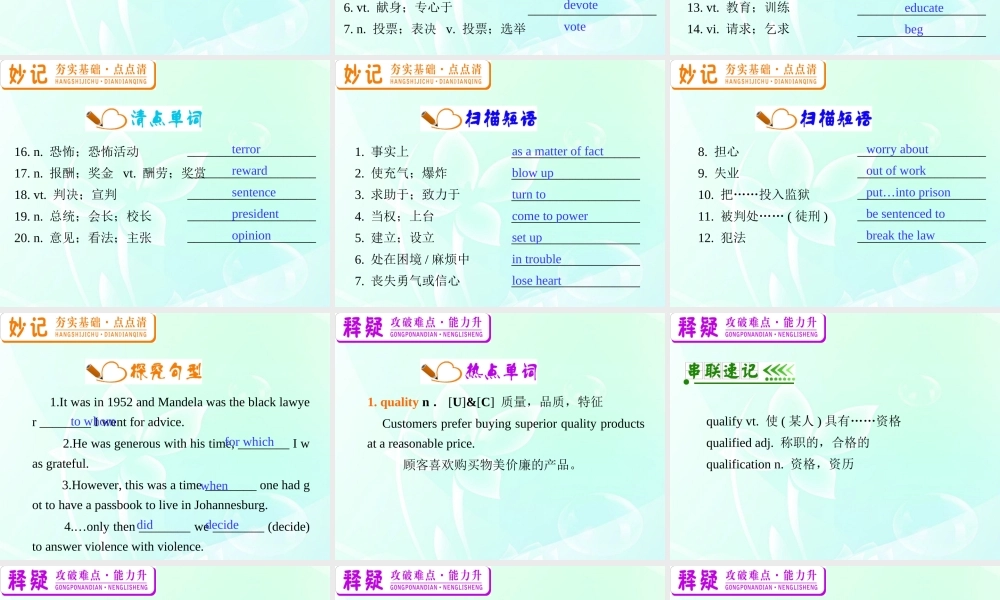
Task: Click the sentence 'Customers prefer buying superior quality products'
Action: [513, 424]
